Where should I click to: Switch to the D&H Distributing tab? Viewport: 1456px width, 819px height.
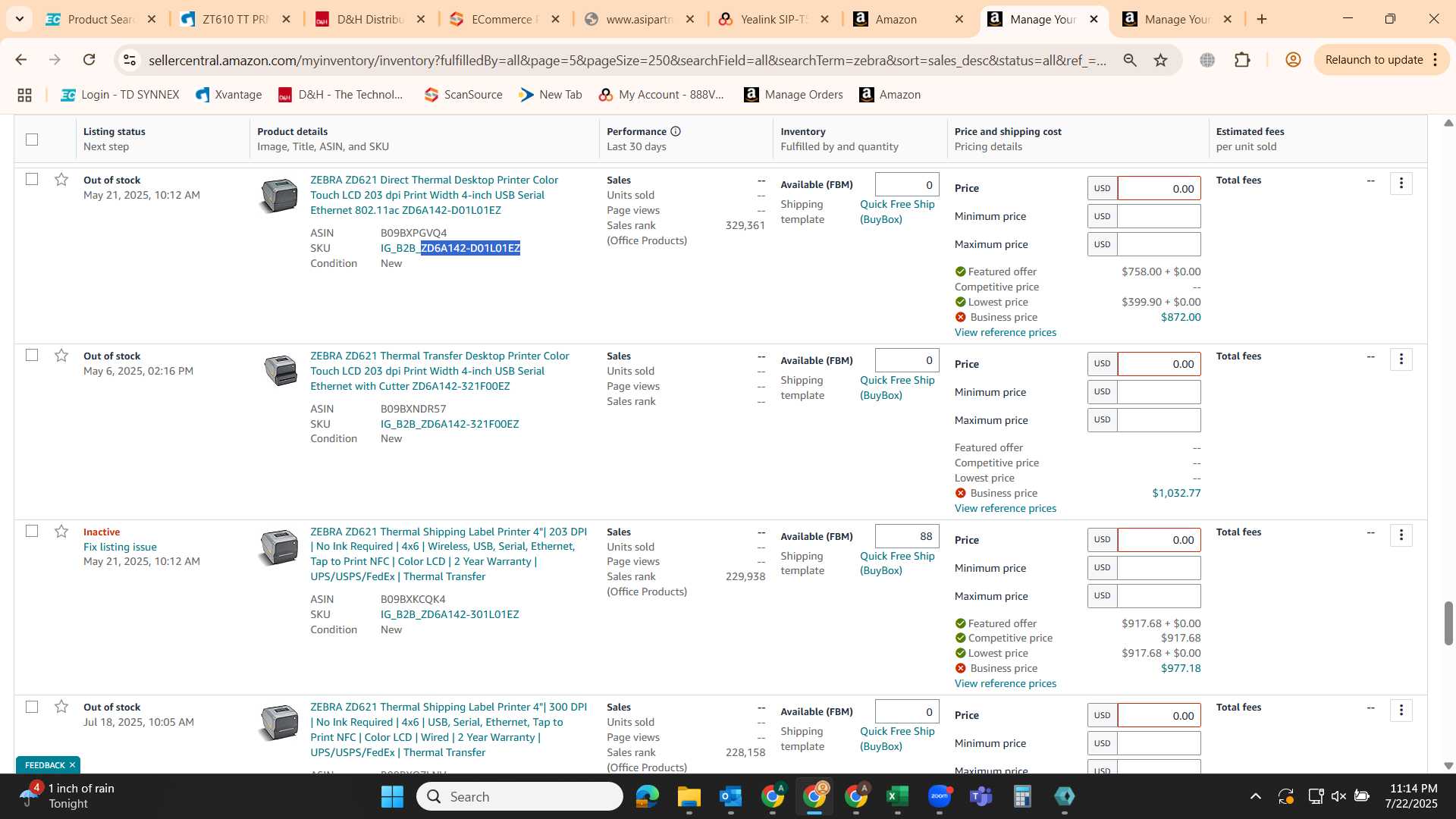pos(370,20)
